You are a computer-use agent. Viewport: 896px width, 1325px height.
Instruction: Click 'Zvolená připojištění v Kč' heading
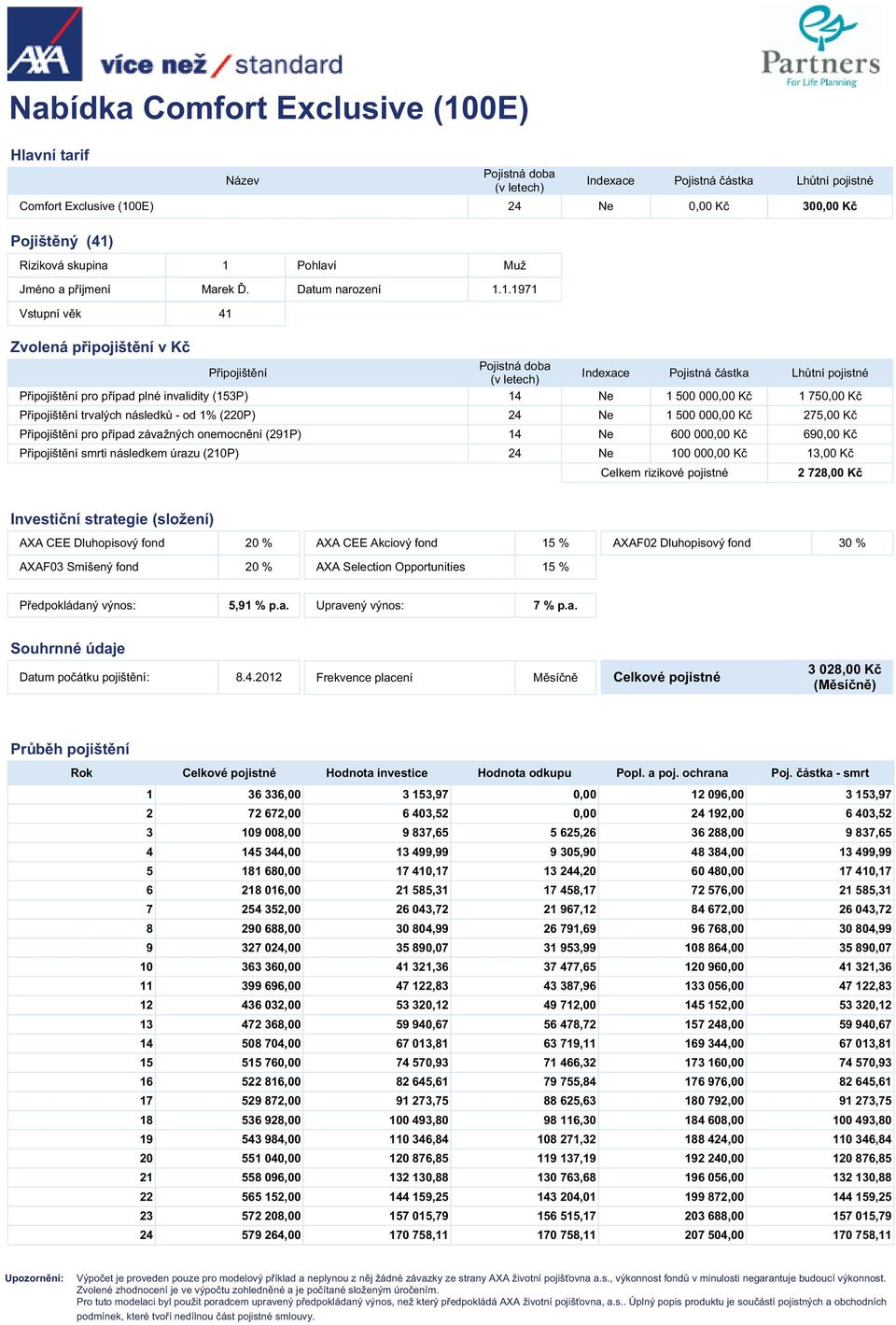(x=100, y=347)
